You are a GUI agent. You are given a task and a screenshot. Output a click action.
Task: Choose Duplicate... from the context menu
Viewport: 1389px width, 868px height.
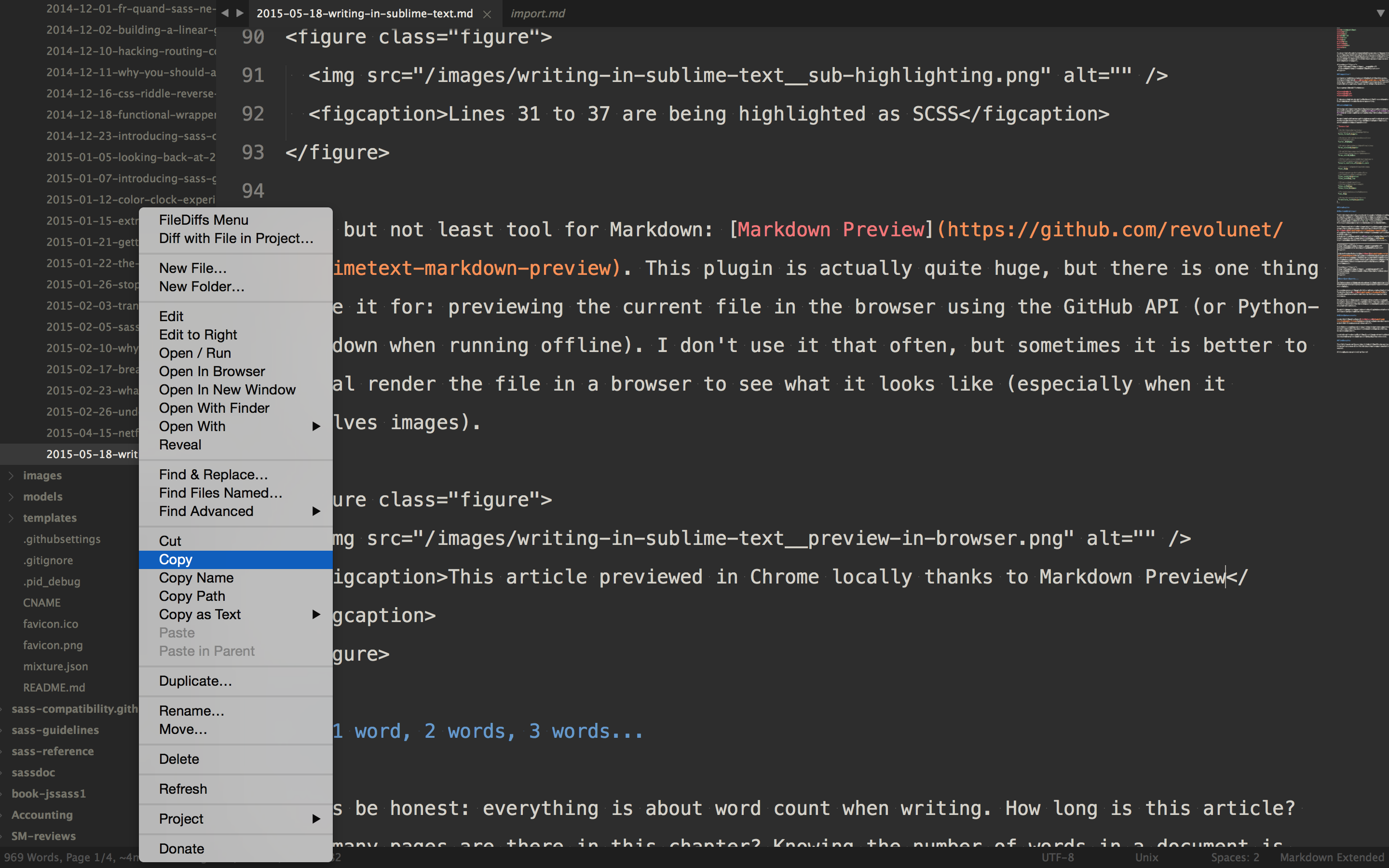pos(195,681)
